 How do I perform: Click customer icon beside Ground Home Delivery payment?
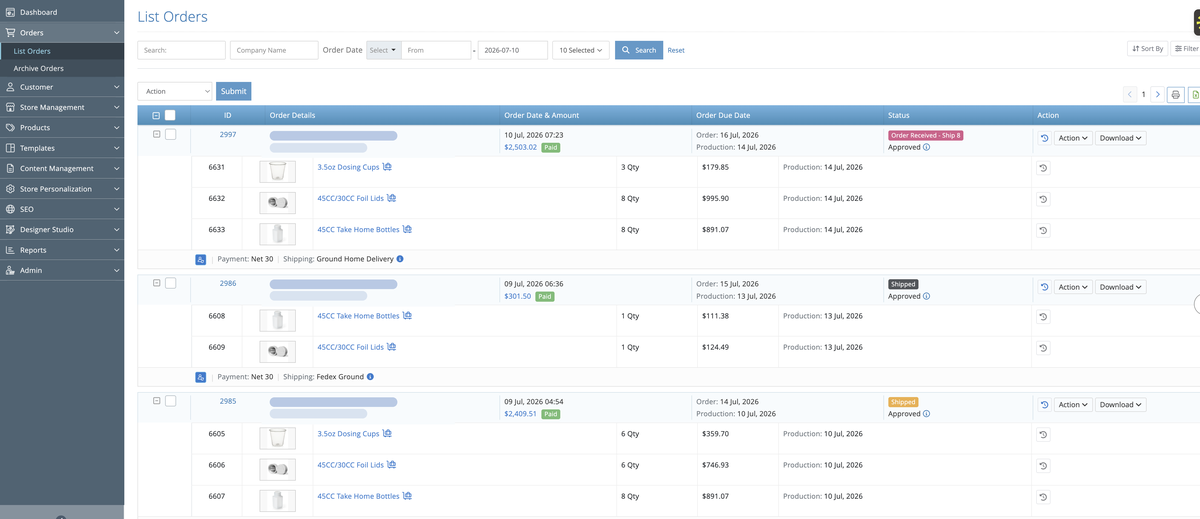click(x=201, y=259)
